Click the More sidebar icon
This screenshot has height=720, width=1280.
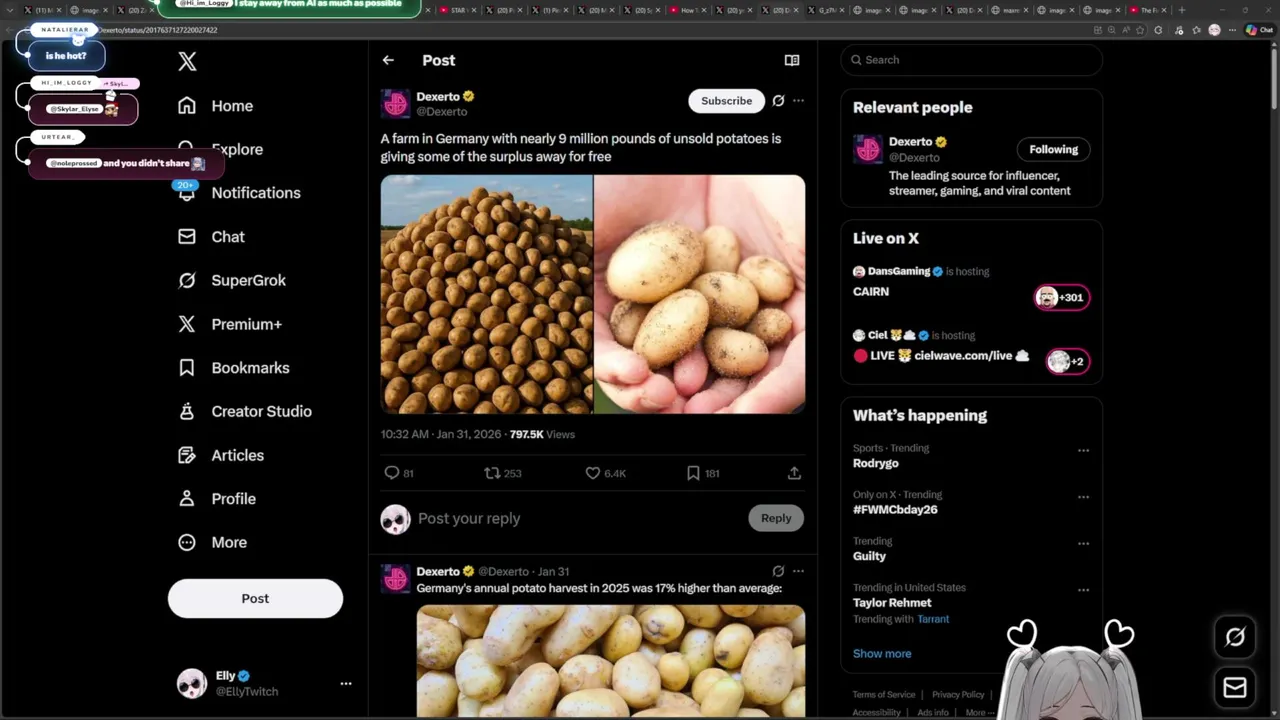pyautogui.click(x=187, y=542)
